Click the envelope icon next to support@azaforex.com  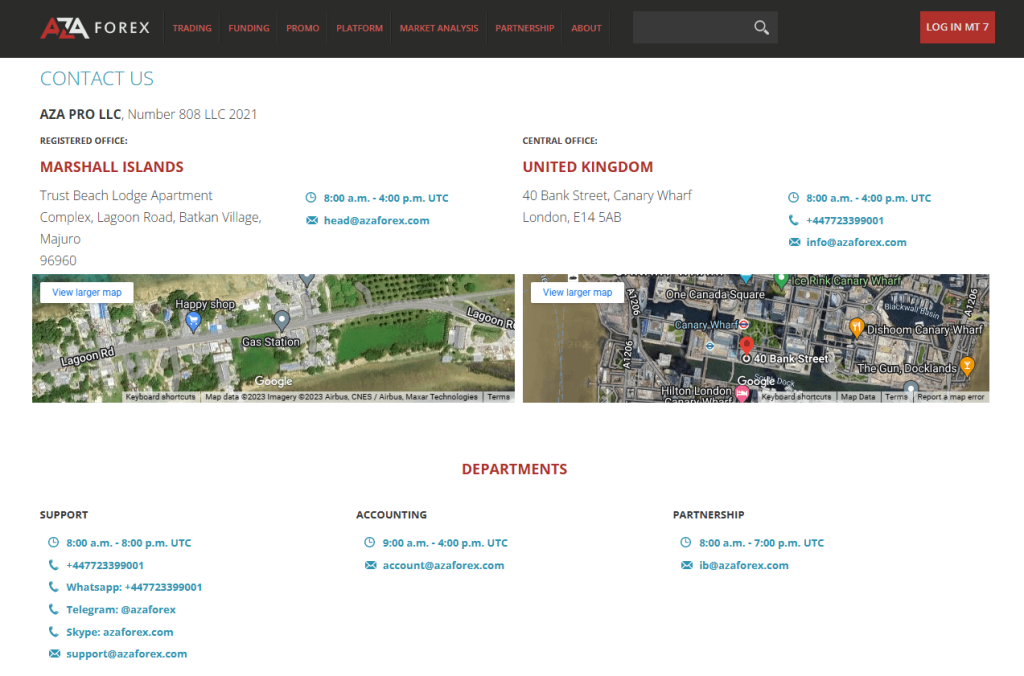tap(54, 653)
